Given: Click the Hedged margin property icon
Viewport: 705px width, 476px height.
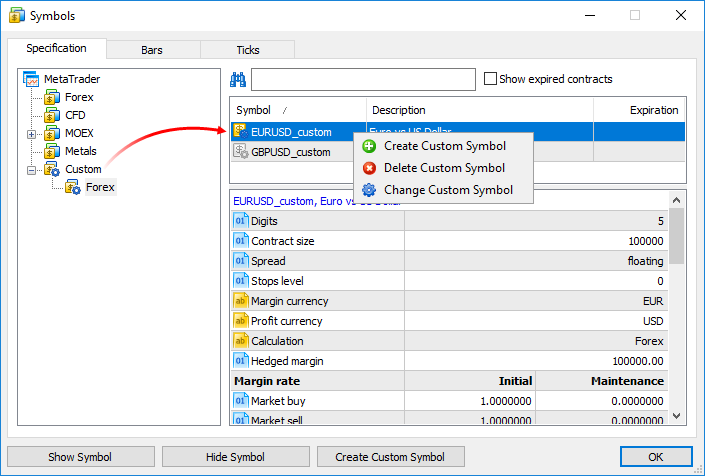Looking at the screenshot, I should coord(241,361).
